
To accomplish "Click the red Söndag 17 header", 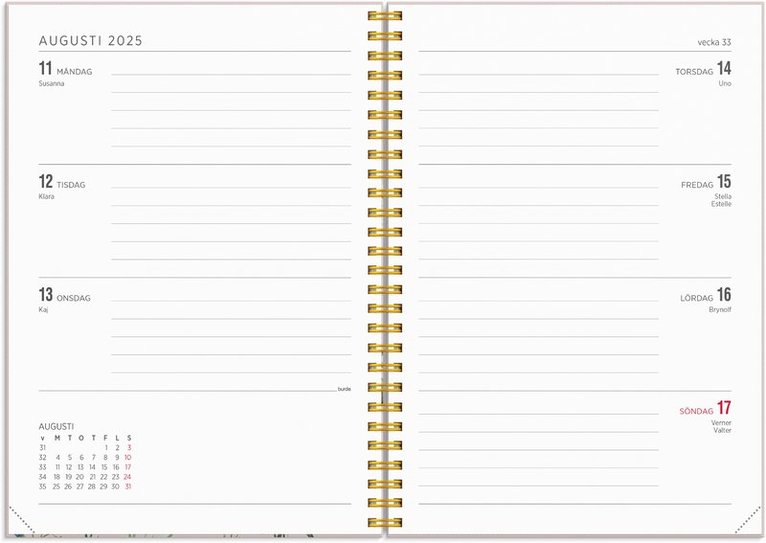I will click(x=705, y=409).
